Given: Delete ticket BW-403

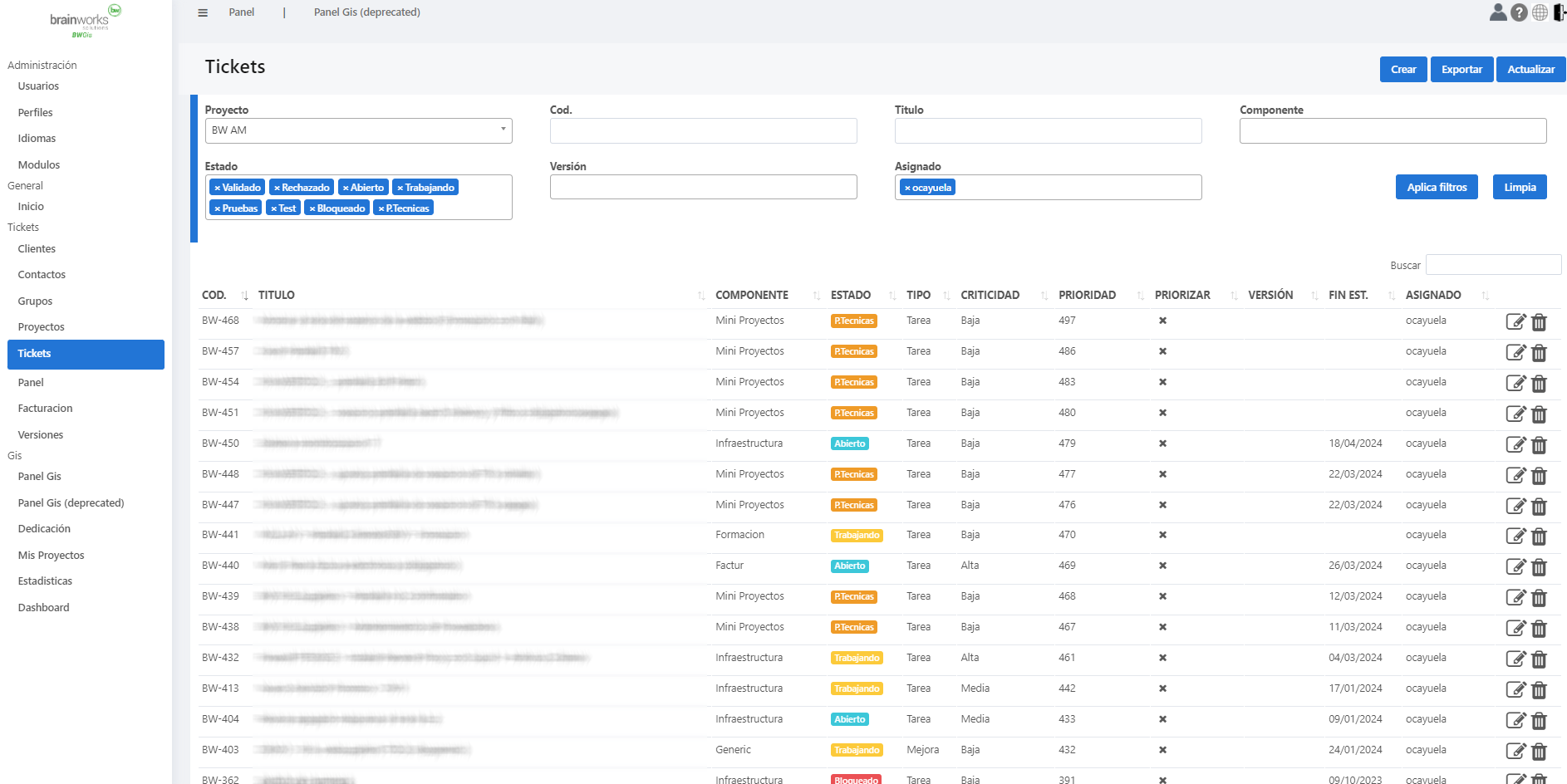Looking at the screenshot, I should click(1539, 752).
